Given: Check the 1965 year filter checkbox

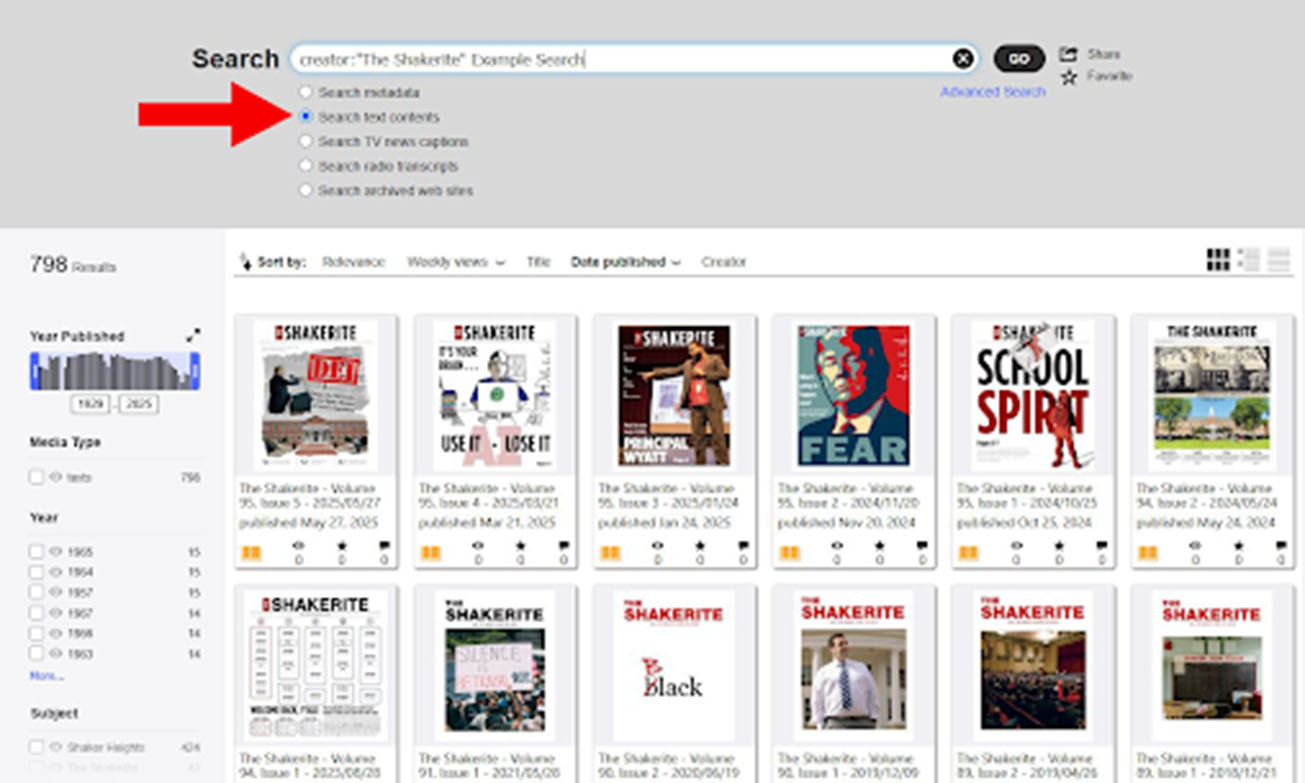Looking at the screenshot, I should [x=36, y=551].
